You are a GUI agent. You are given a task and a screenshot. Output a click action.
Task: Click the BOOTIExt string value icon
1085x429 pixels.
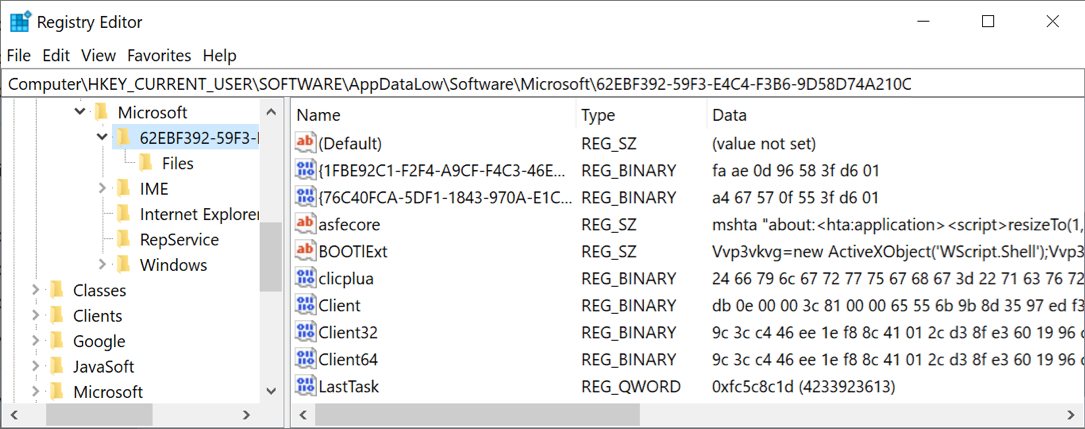(305, 251)
